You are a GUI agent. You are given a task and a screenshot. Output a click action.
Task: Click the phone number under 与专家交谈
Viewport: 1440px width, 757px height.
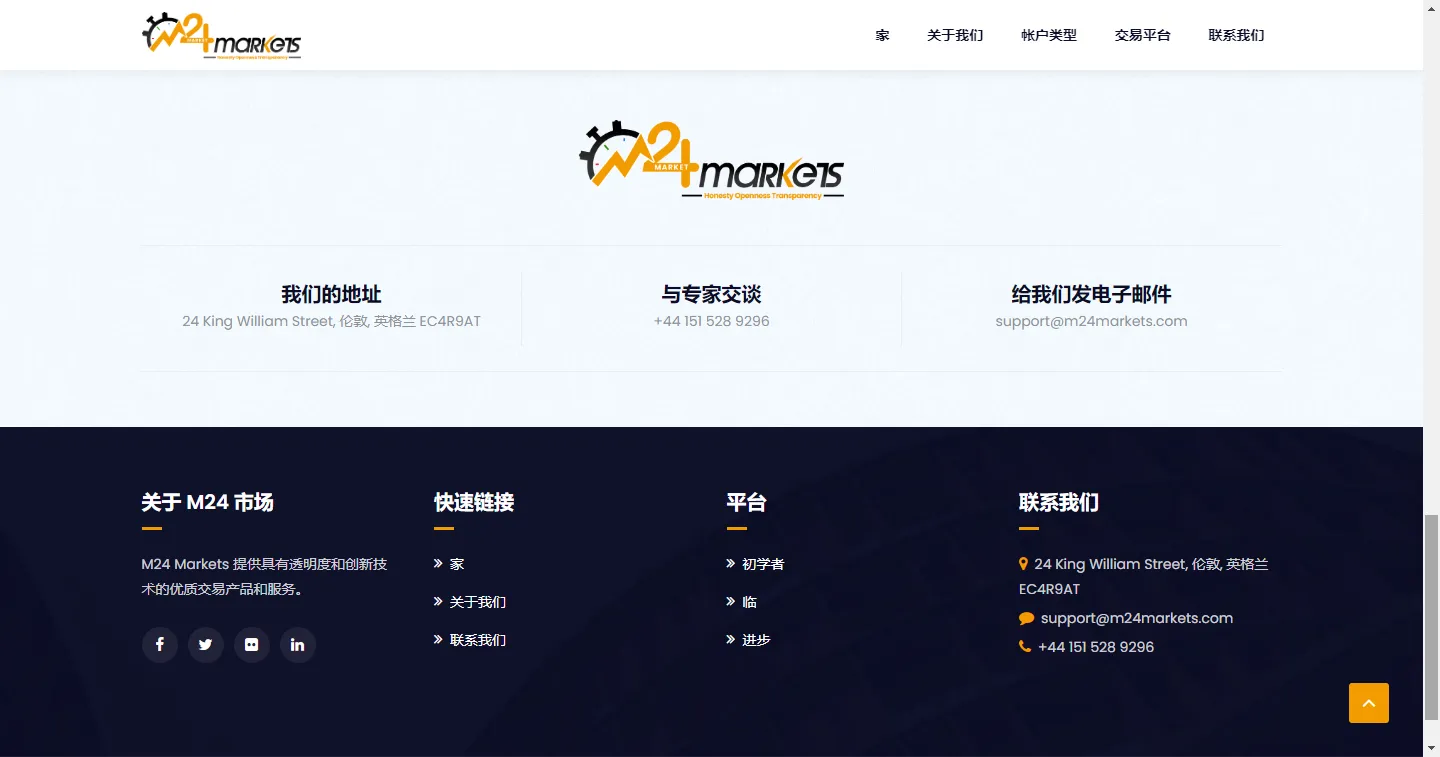click(712, 321)
